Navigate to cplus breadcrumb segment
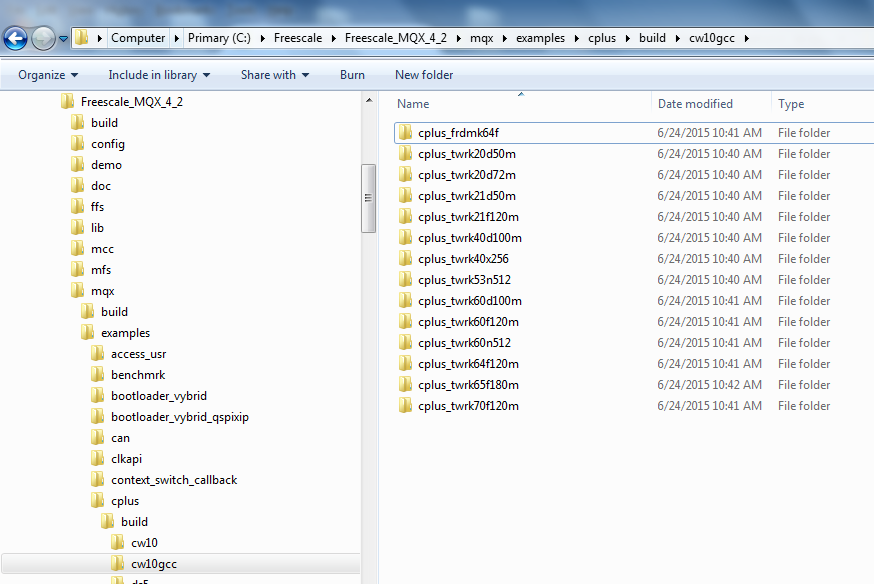The height and width of the screenshot is (584, 874). tap(602, 38)
